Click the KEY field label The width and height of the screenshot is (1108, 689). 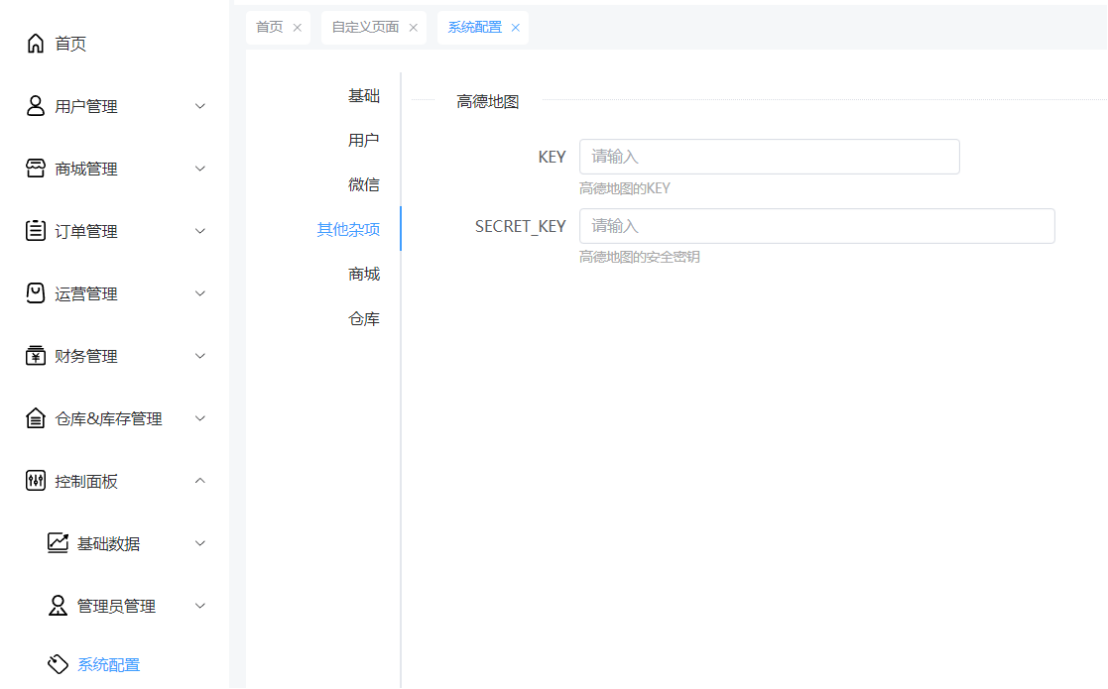[x=552, y=157]
